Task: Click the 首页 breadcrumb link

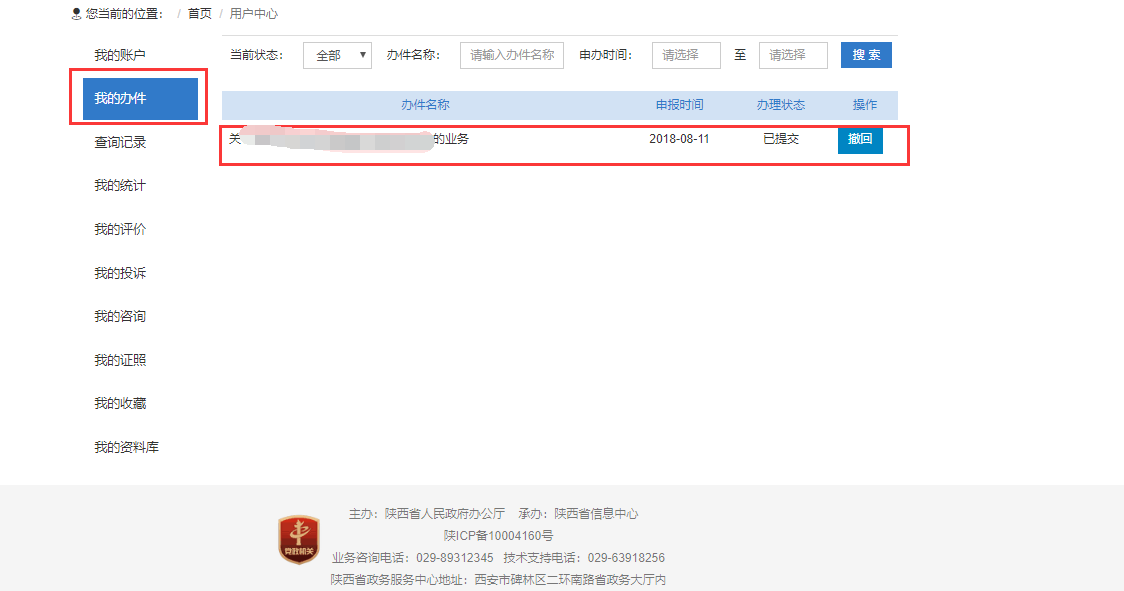Action: (200, 14)
